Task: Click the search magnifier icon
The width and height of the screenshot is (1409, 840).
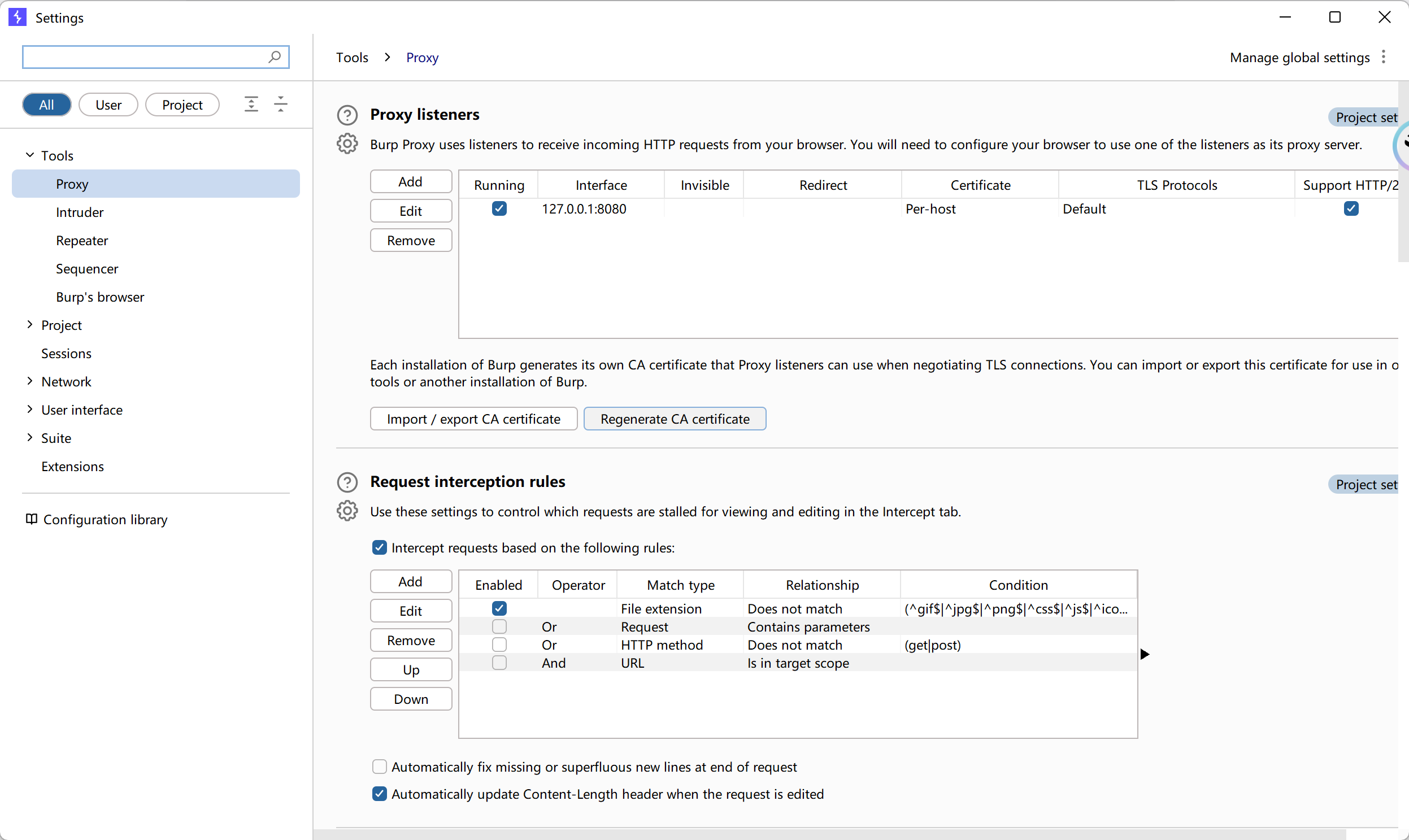Action: pyautogui.click(x=275, y=56)
